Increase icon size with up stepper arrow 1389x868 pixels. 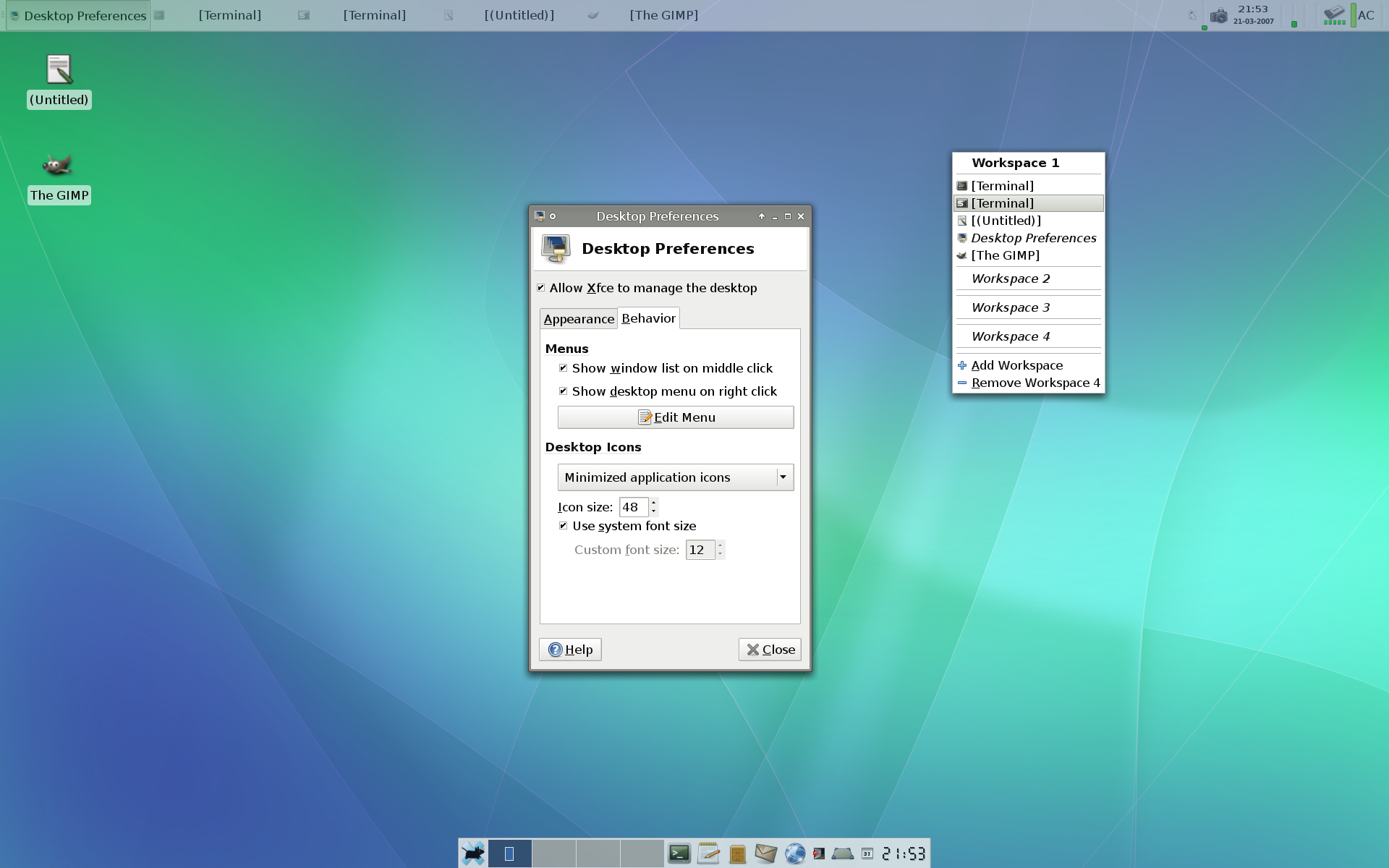coord(653,503)
